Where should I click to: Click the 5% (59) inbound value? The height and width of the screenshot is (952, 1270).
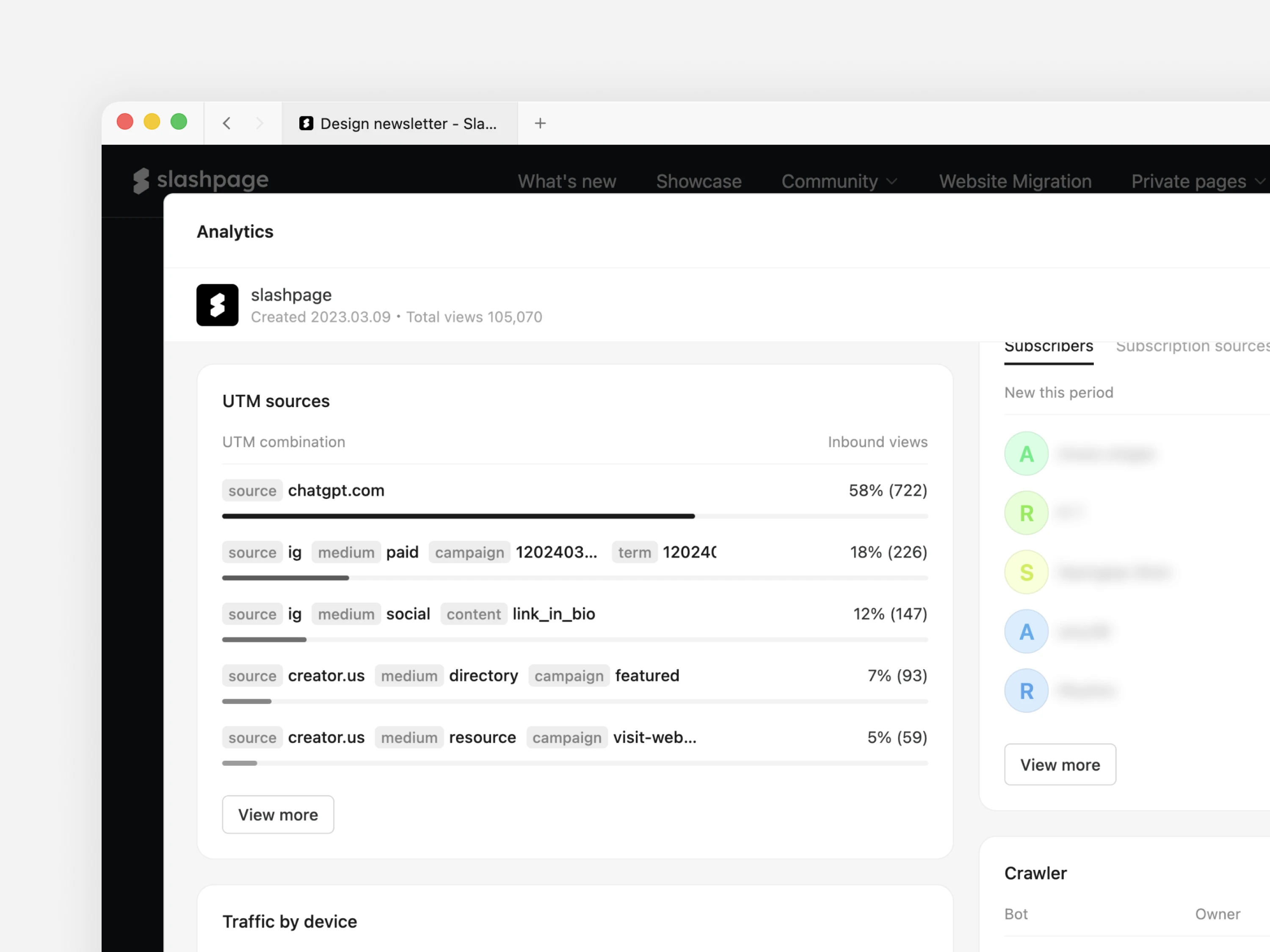tap(897, 737)
